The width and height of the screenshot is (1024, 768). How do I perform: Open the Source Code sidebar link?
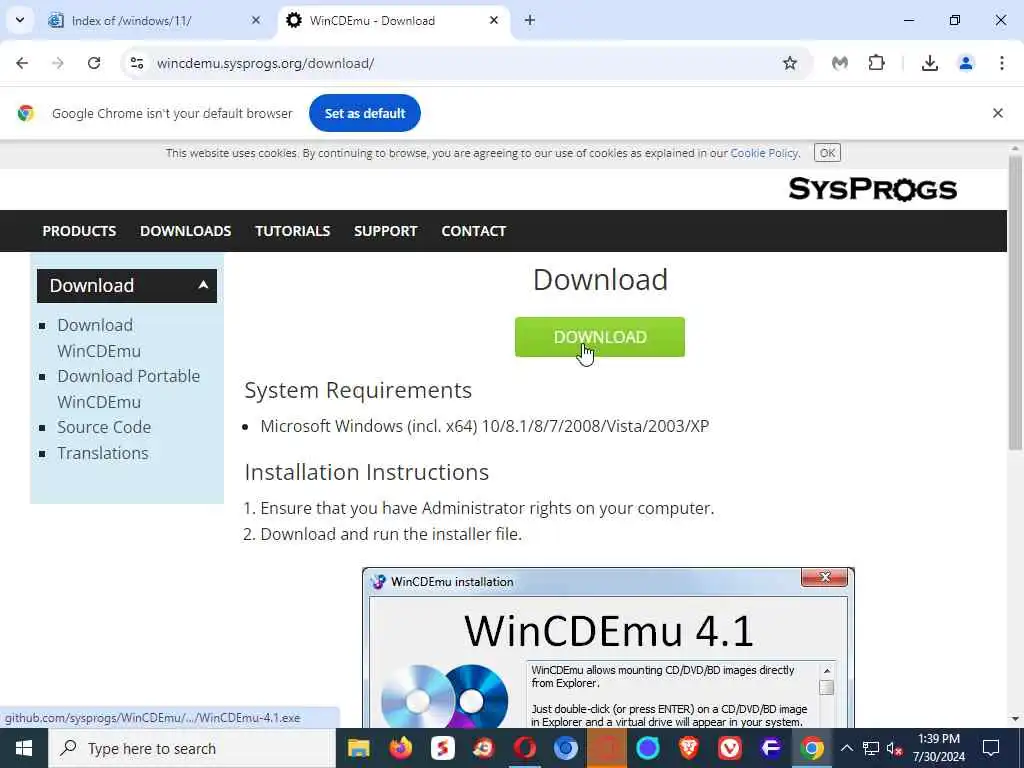point(104,427)
